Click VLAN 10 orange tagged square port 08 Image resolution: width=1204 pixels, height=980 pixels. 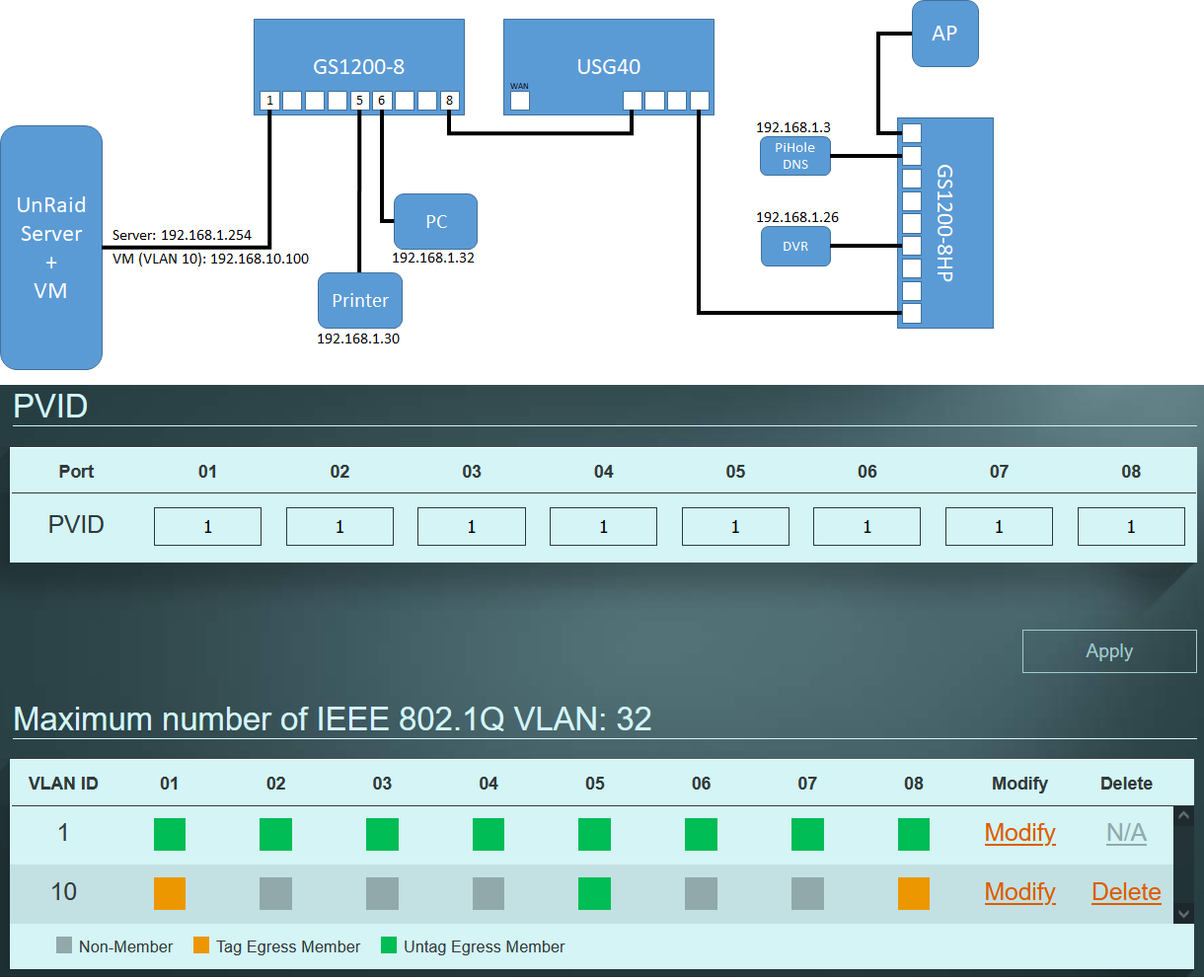[914, 893]
